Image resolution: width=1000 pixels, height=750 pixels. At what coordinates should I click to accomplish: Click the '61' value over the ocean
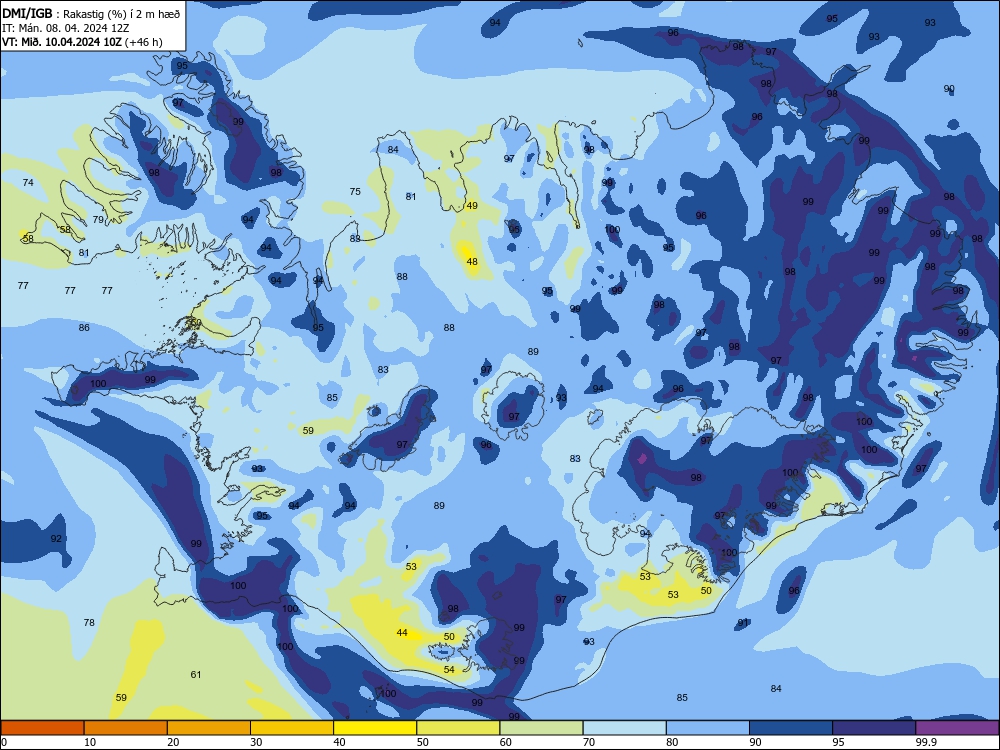pos(196,674)
